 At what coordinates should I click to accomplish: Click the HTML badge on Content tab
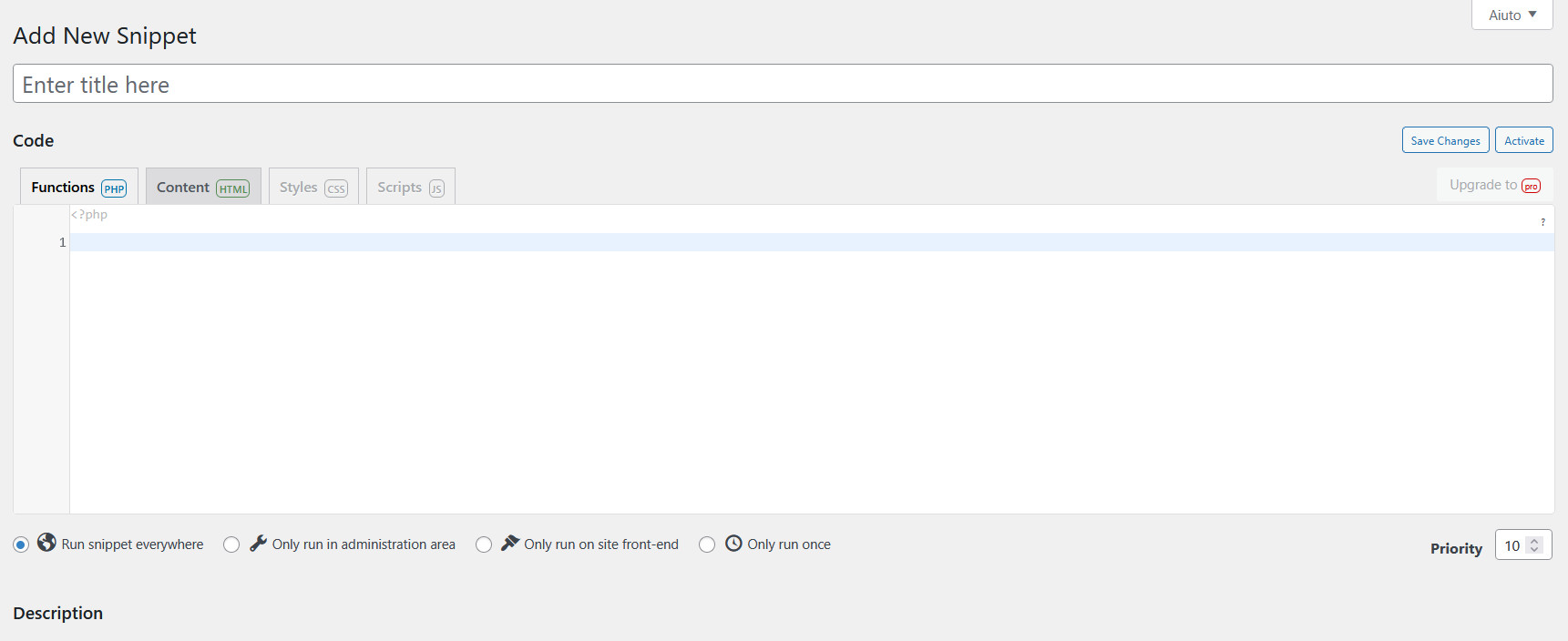(x=232, y=188)
